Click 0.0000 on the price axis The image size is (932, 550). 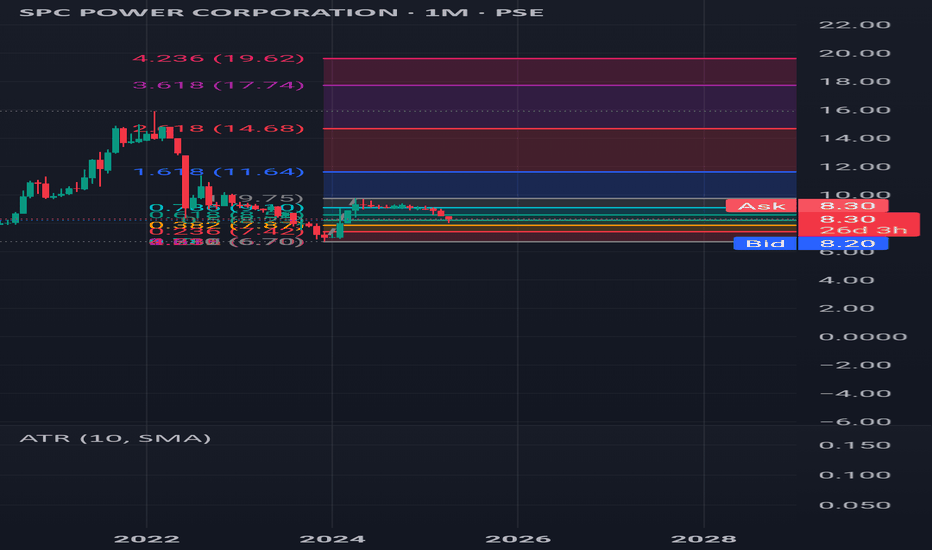pyautogui.click(x=862, y=337)
